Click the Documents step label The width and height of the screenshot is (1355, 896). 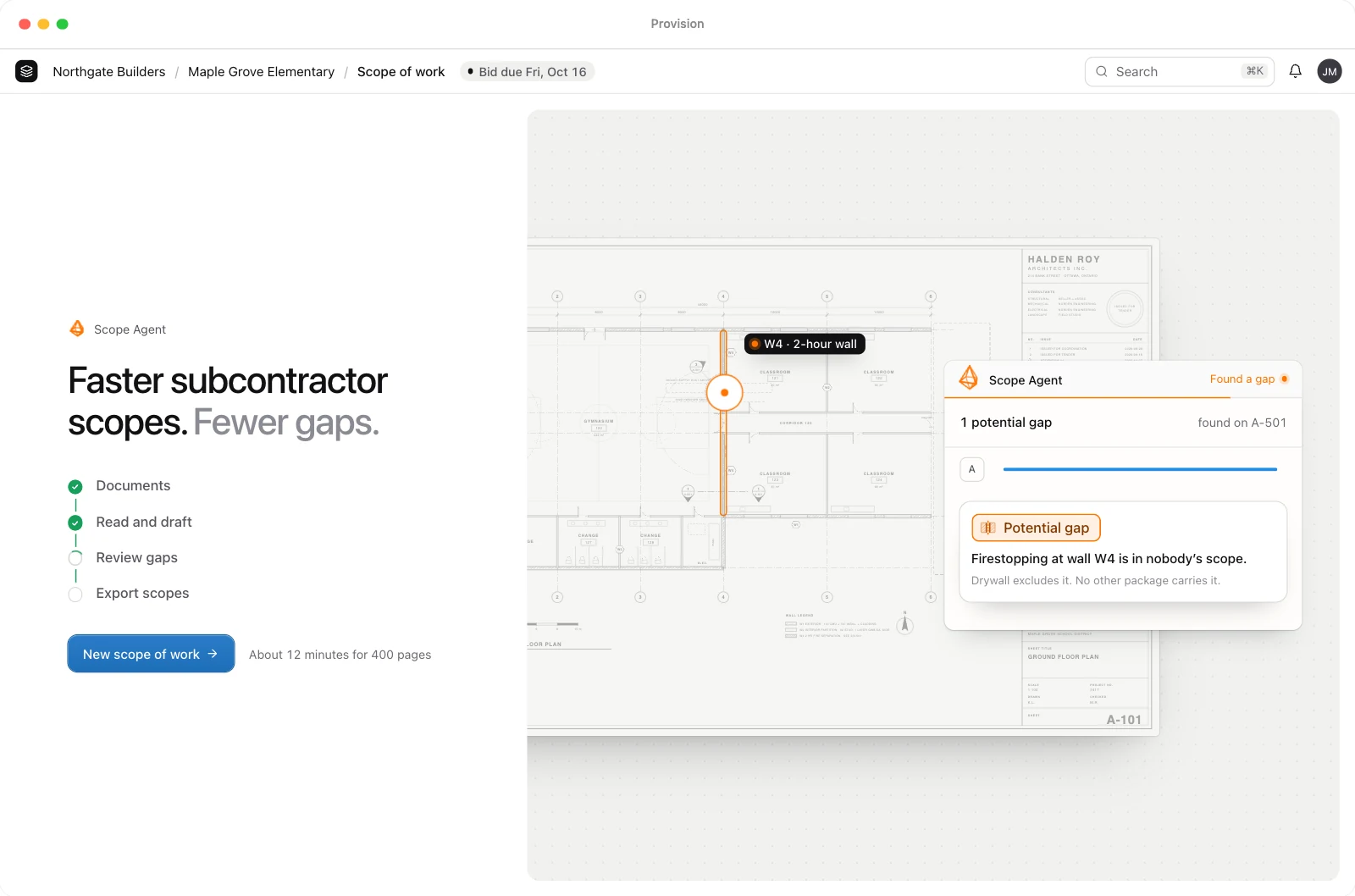point(133,486)
